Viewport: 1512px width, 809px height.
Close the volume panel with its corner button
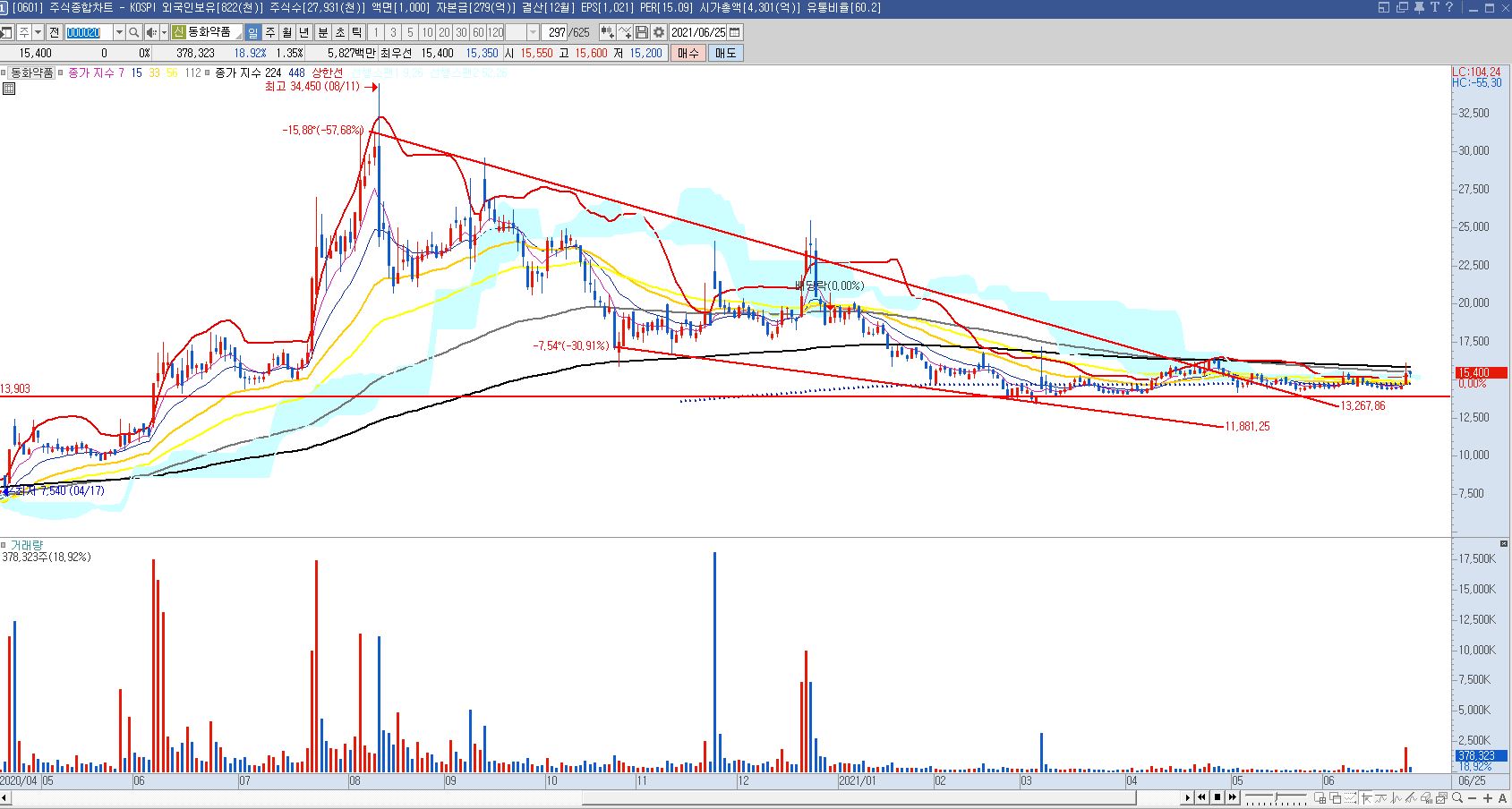[x=1504, y=544]
